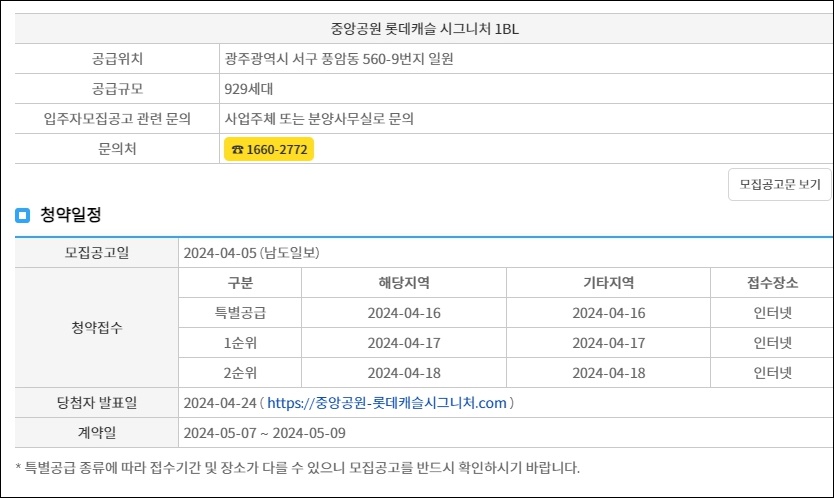Select 해당지역 date 2024-04-16 for 특별공급
Image resolution: width=834 pixels, height=498 pixels.
click(x=404, y=313)
